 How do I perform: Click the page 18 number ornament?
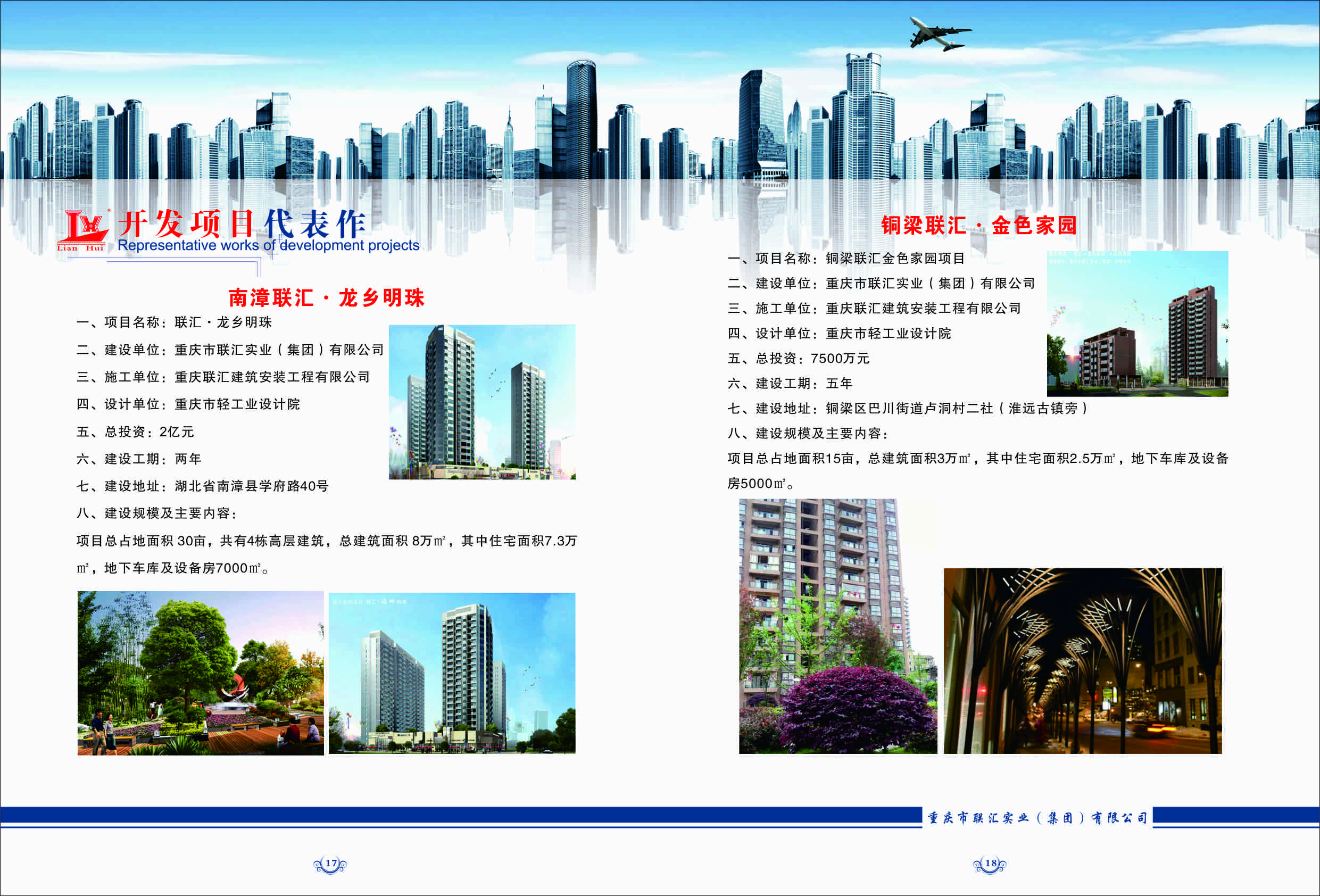pyautogui.click(x=990, y=864)
